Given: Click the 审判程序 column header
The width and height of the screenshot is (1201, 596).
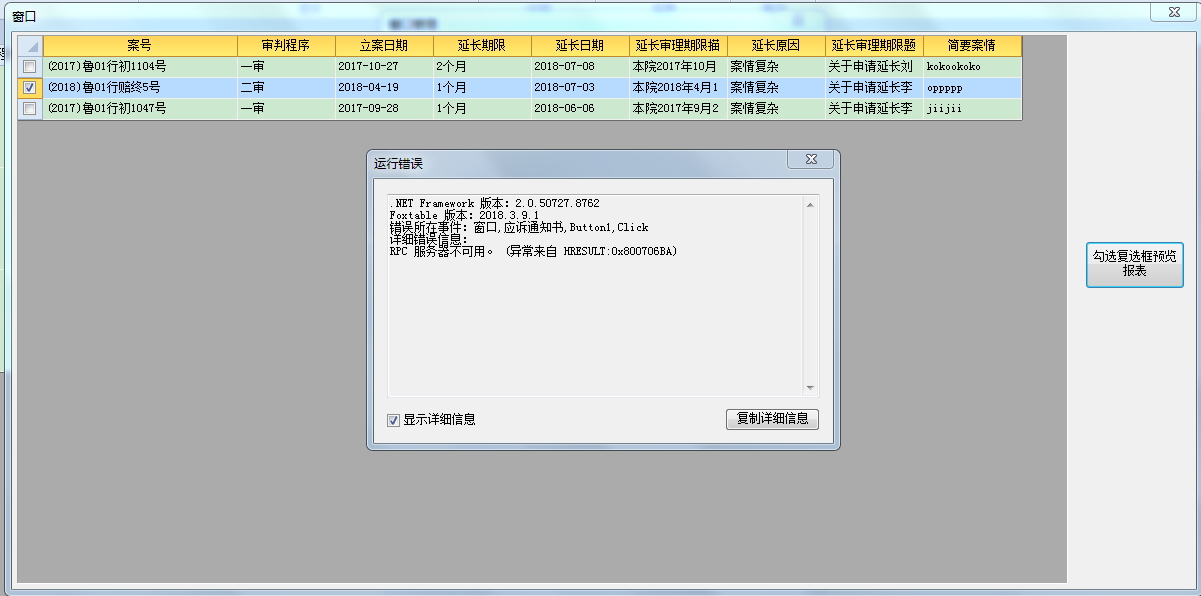Looking at the screenshot, I should pyautogui.click(x=285, y=46).
